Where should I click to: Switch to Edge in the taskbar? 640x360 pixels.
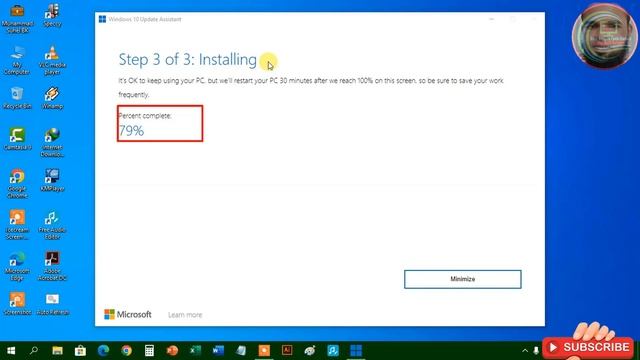(103, 351)
